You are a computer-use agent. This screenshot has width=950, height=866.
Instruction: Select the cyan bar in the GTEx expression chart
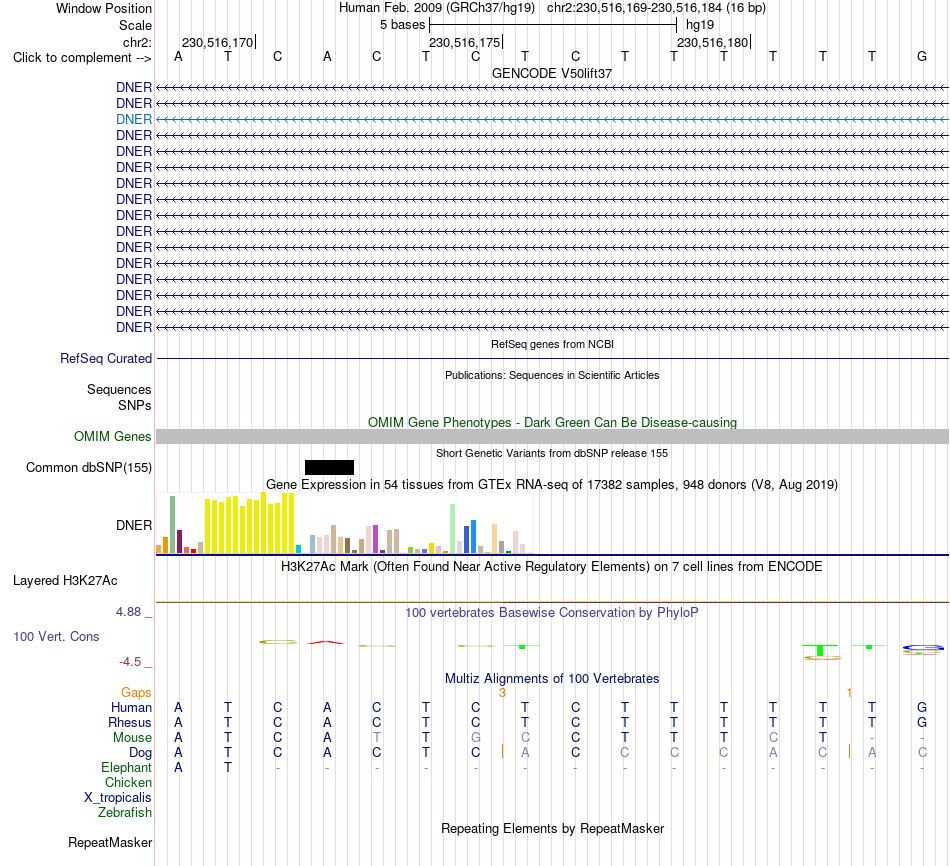click(298, 549)
